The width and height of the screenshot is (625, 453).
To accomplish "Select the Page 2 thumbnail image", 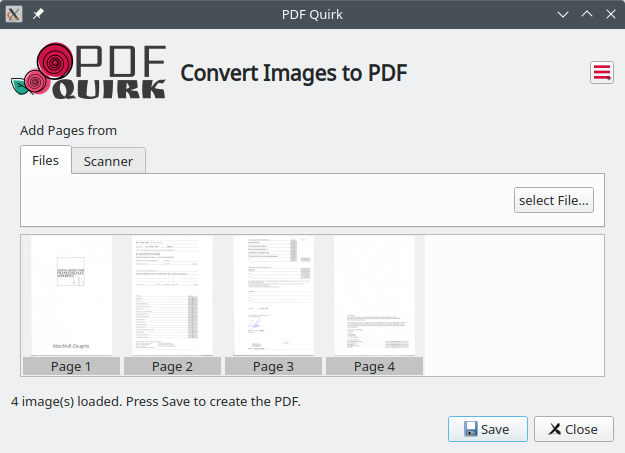I will [172, 295].
